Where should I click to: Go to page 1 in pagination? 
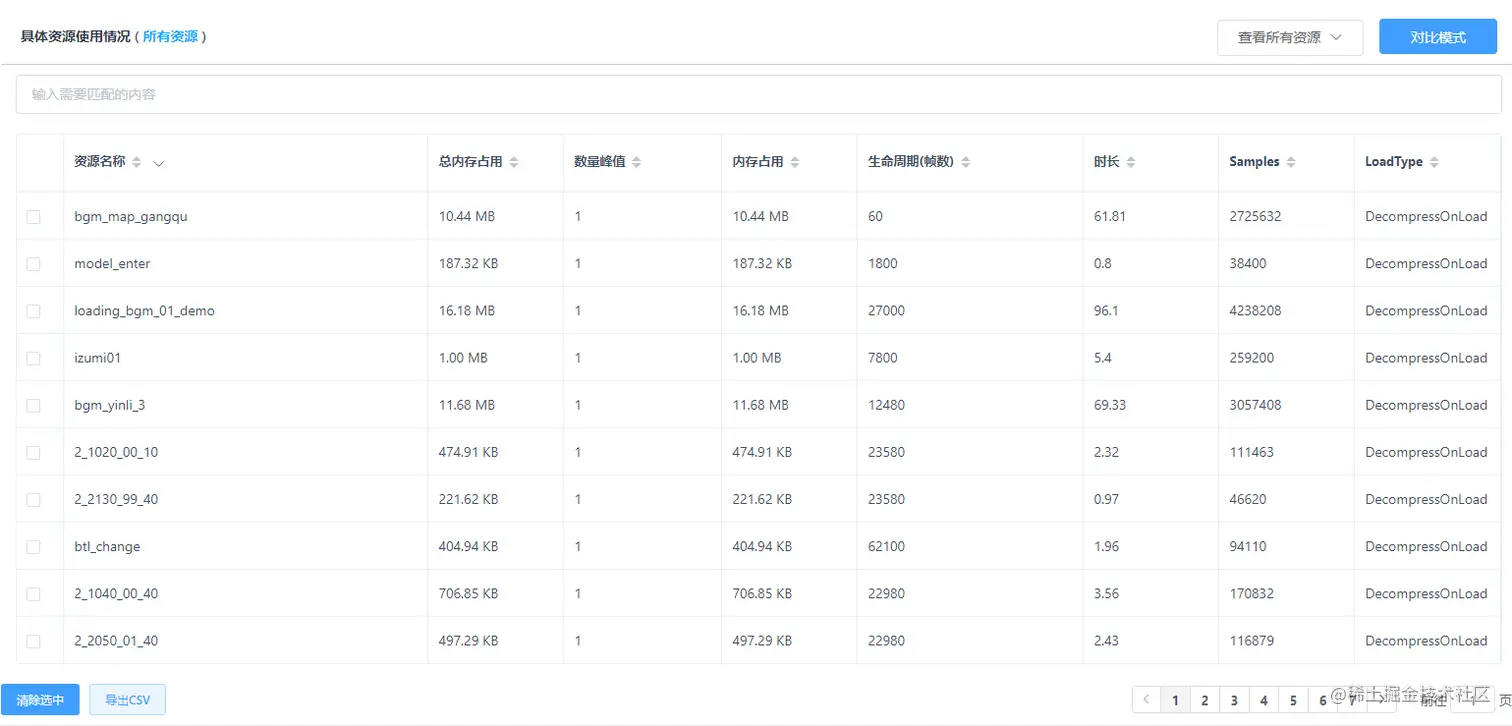[1175, 700]
